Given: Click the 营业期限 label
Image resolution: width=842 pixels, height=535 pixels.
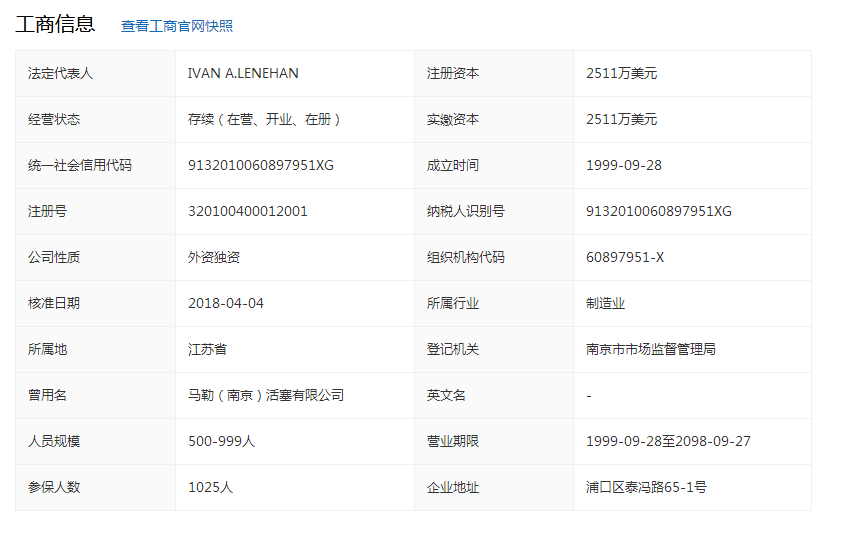Looking at the screenshot, I should [x=453, y=441].
